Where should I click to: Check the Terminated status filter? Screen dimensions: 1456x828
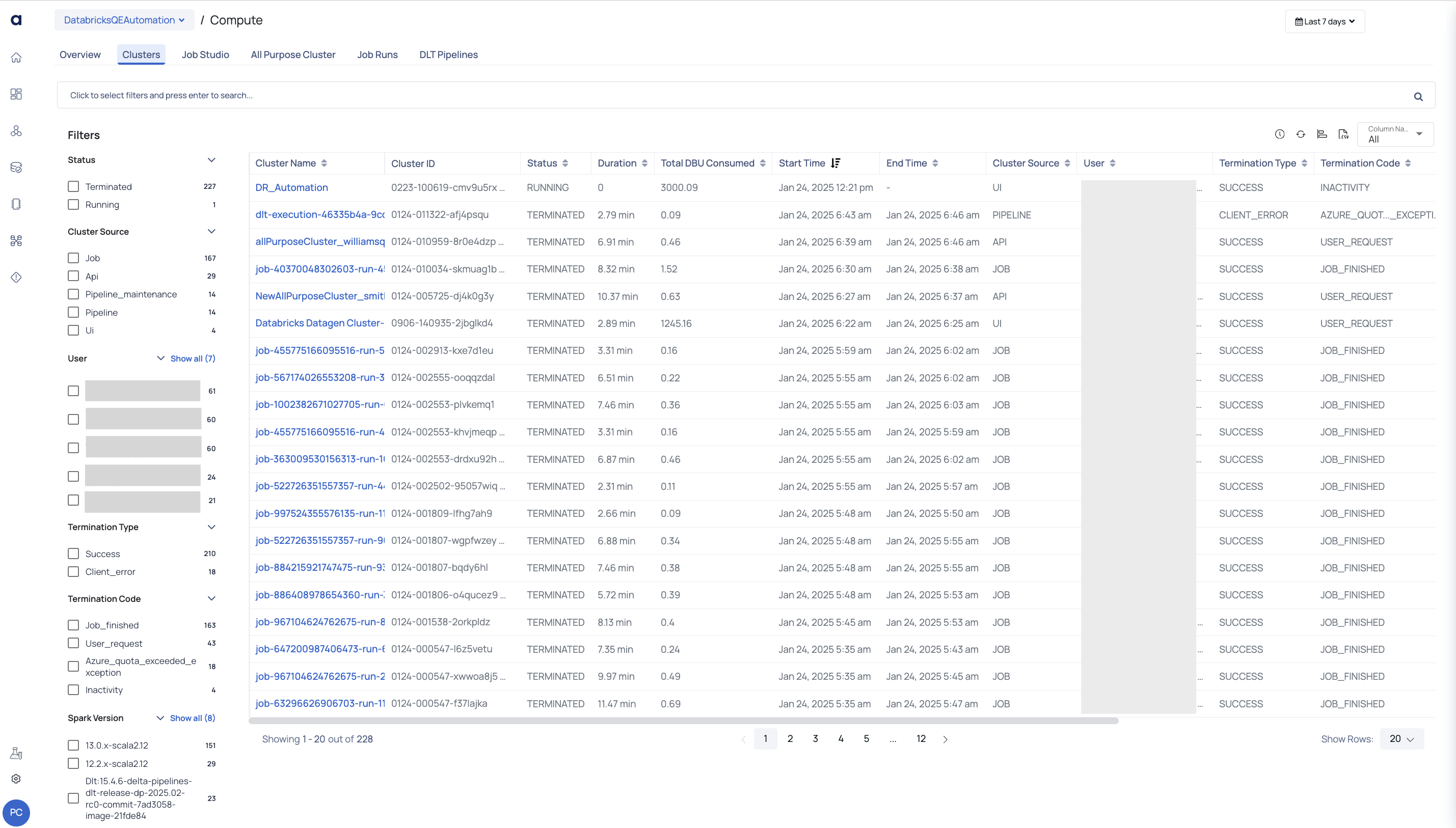pyautogui.click(x=73, y=186)
